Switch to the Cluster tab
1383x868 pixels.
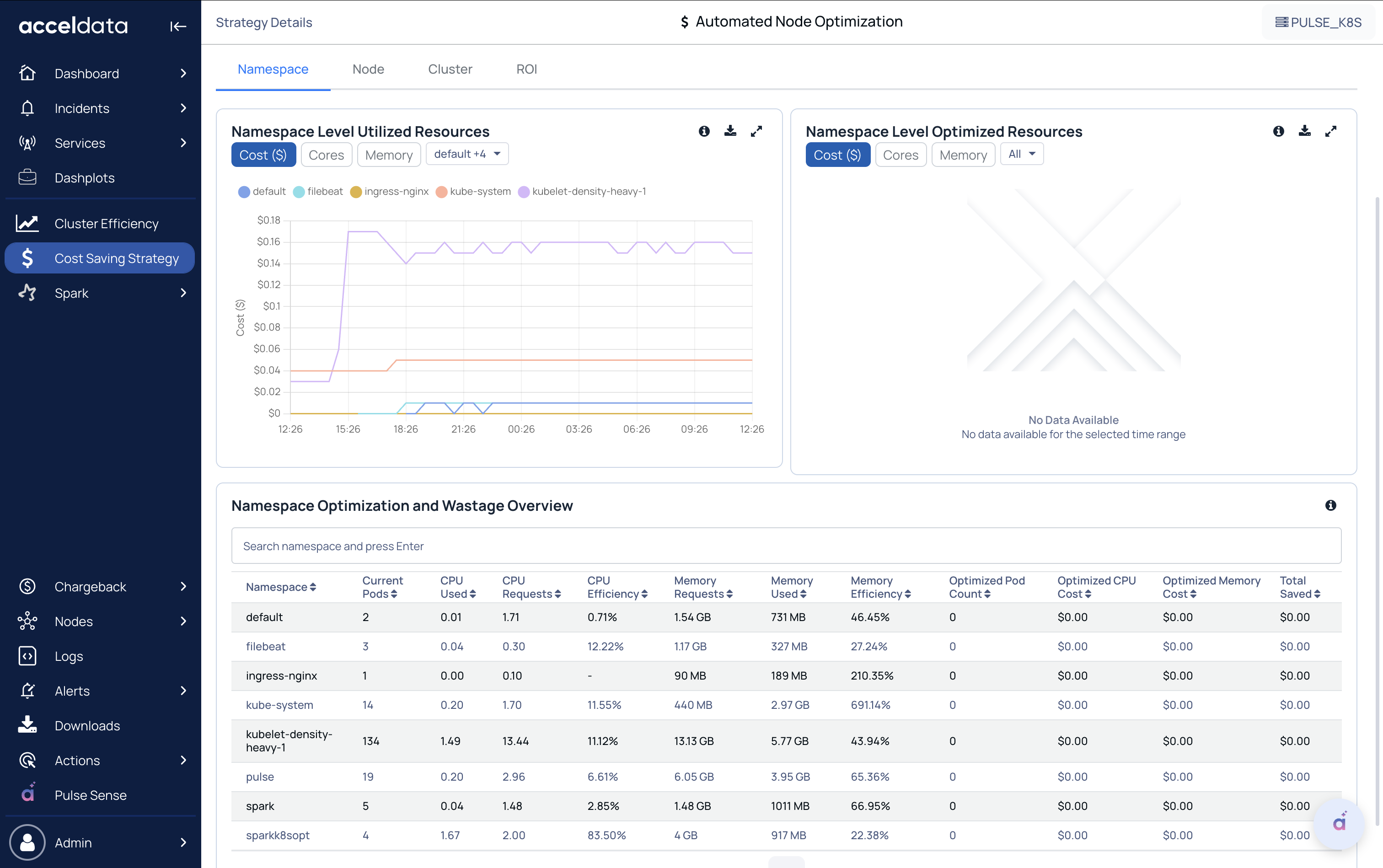450,70
